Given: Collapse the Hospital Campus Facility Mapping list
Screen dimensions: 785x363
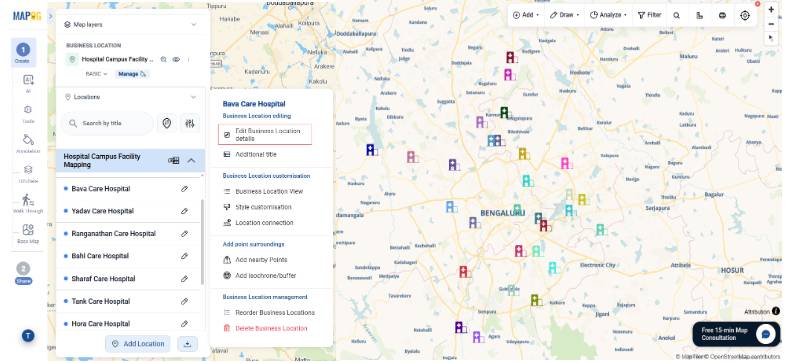Looking at the screenshot, I should tap(191, 161).
